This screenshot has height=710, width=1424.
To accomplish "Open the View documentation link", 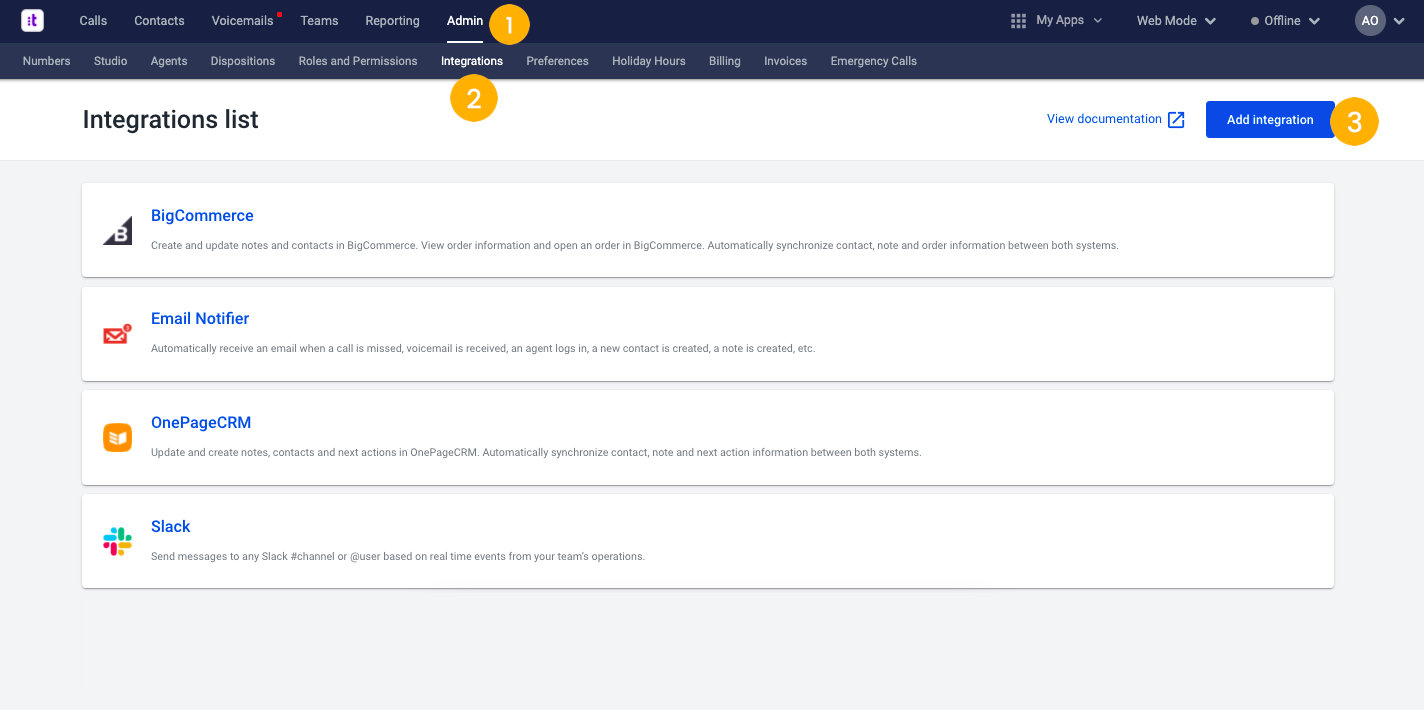I will click(x=1104, y=119).
